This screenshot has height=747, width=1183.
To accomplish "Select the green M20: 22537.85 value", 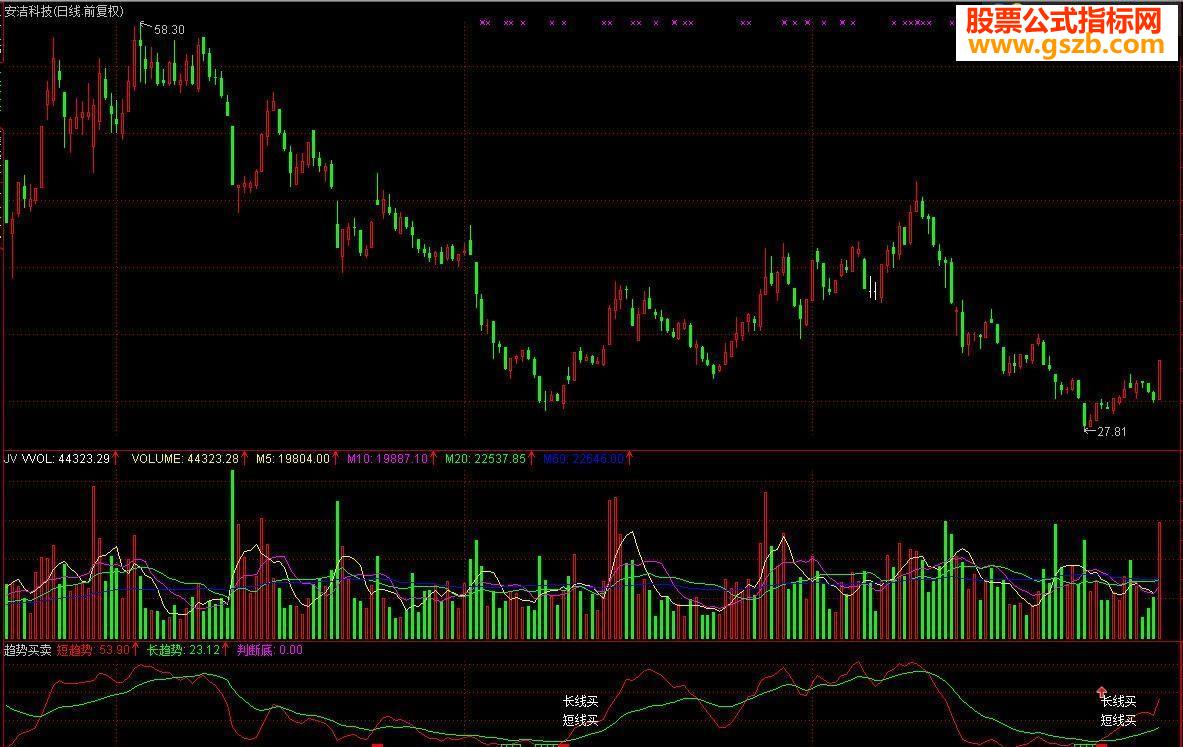I will click(485, 459).
